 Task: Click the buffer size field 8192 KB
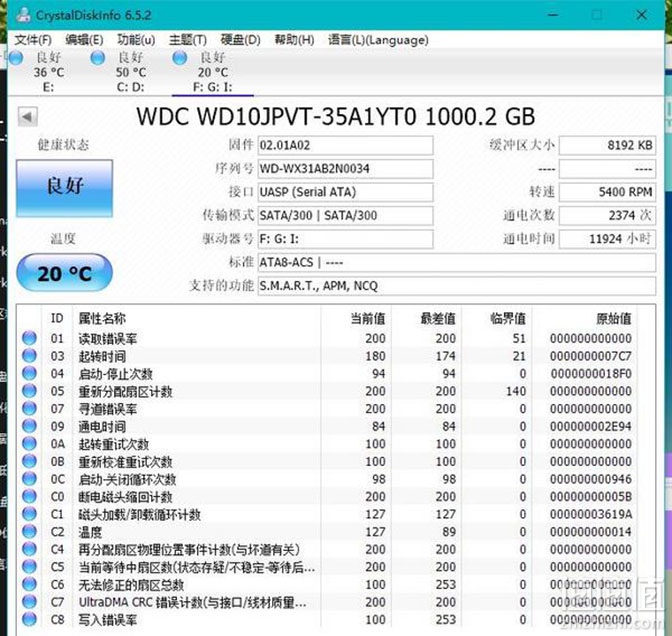(608, 145)
